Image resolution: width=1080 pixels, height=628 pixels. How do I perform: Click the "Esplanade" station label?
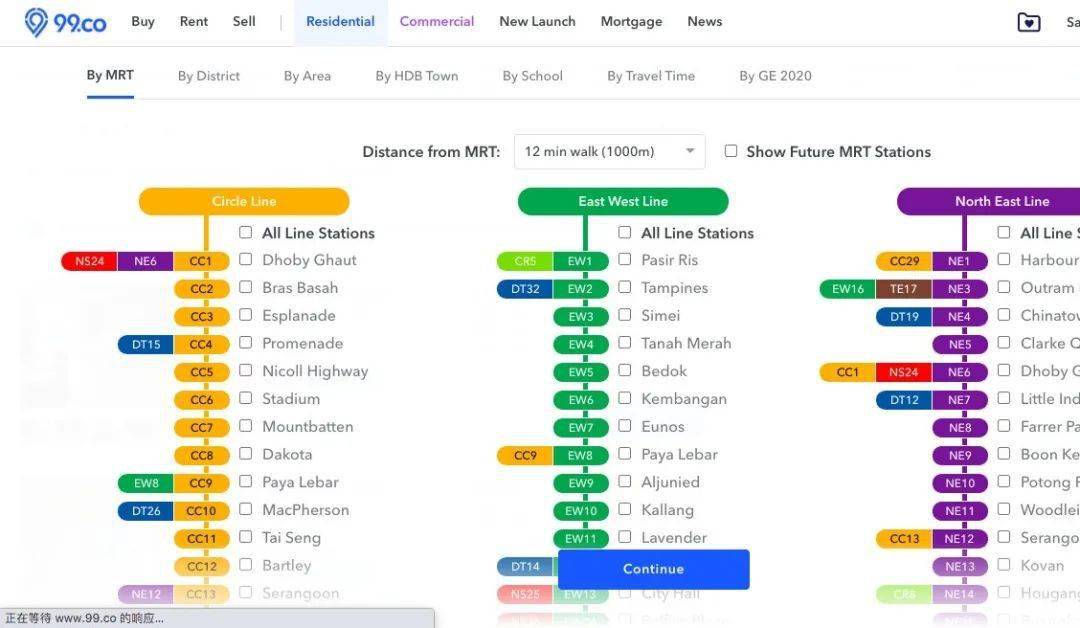(x=299, y=316)
